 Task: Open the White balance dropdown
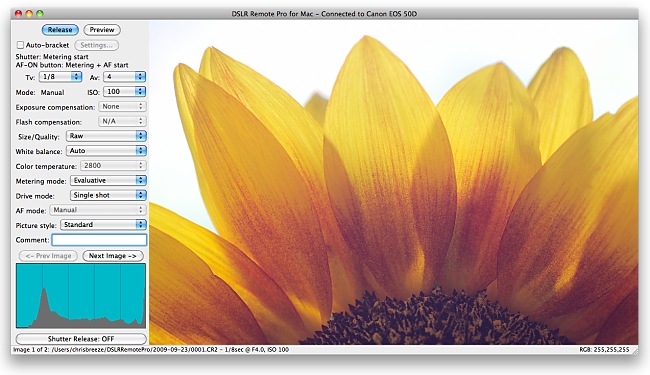(x=106, y=151)
